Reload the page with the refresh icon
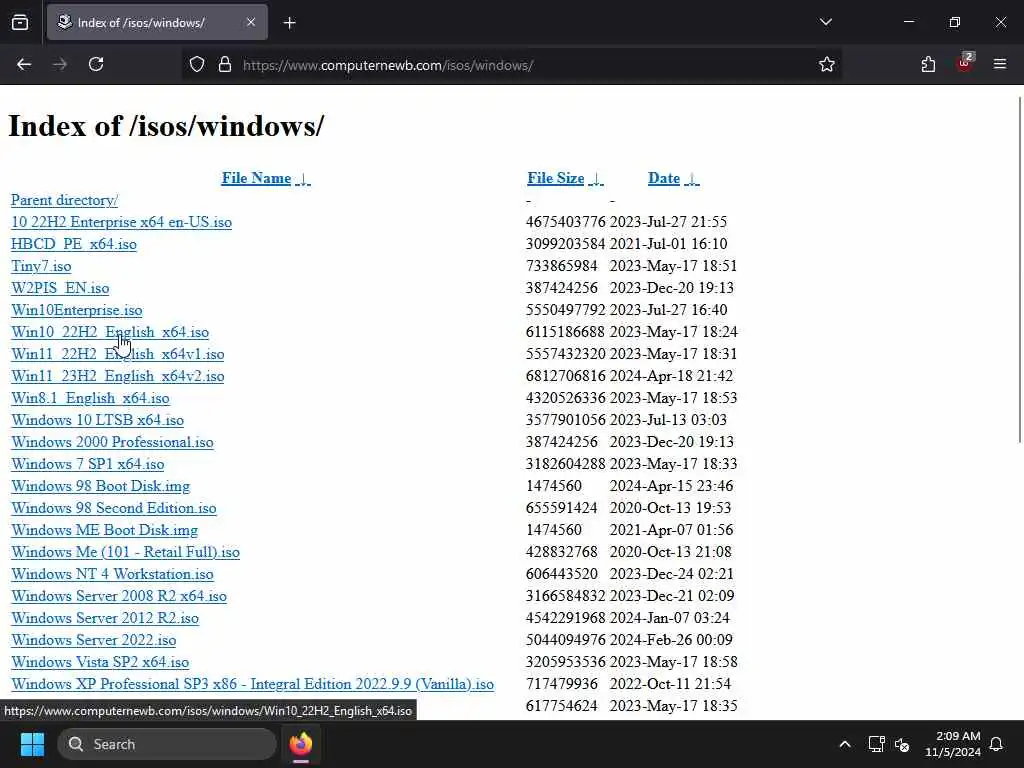Viewport: 1024px width, 768px height. (96, 64)
